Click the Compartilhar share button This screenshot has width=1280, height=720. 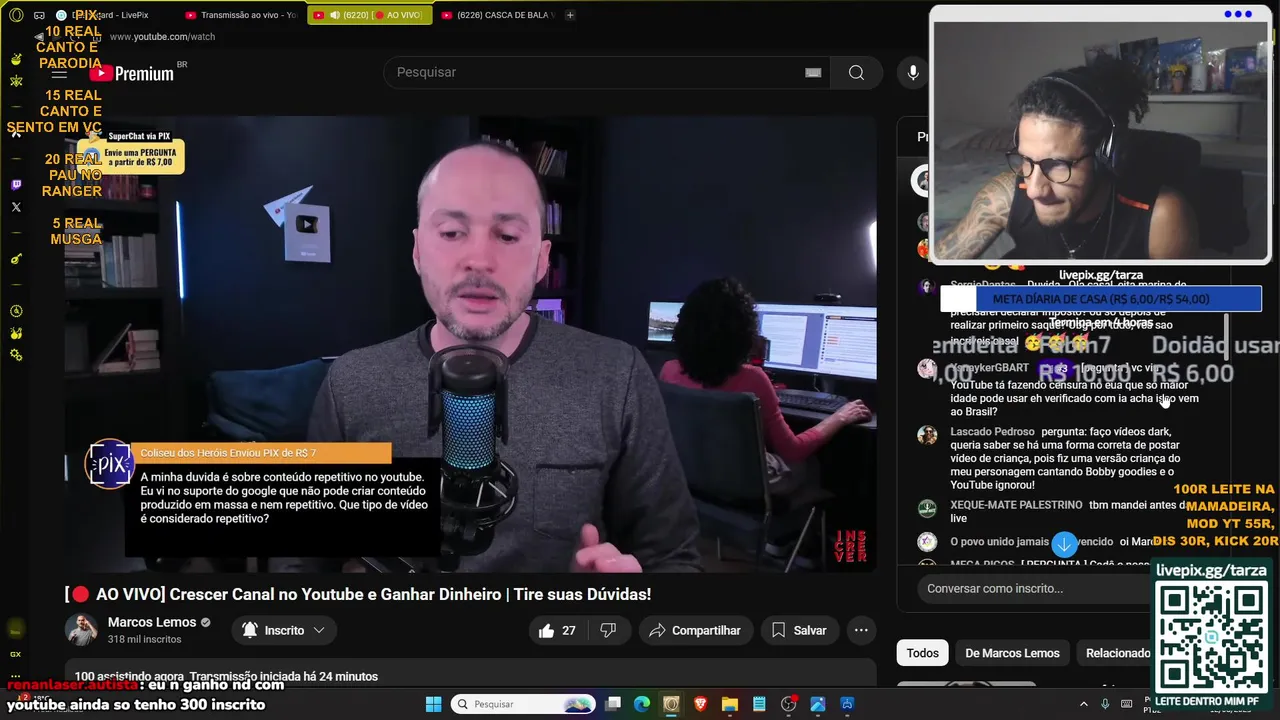click(x=695, y=630)
